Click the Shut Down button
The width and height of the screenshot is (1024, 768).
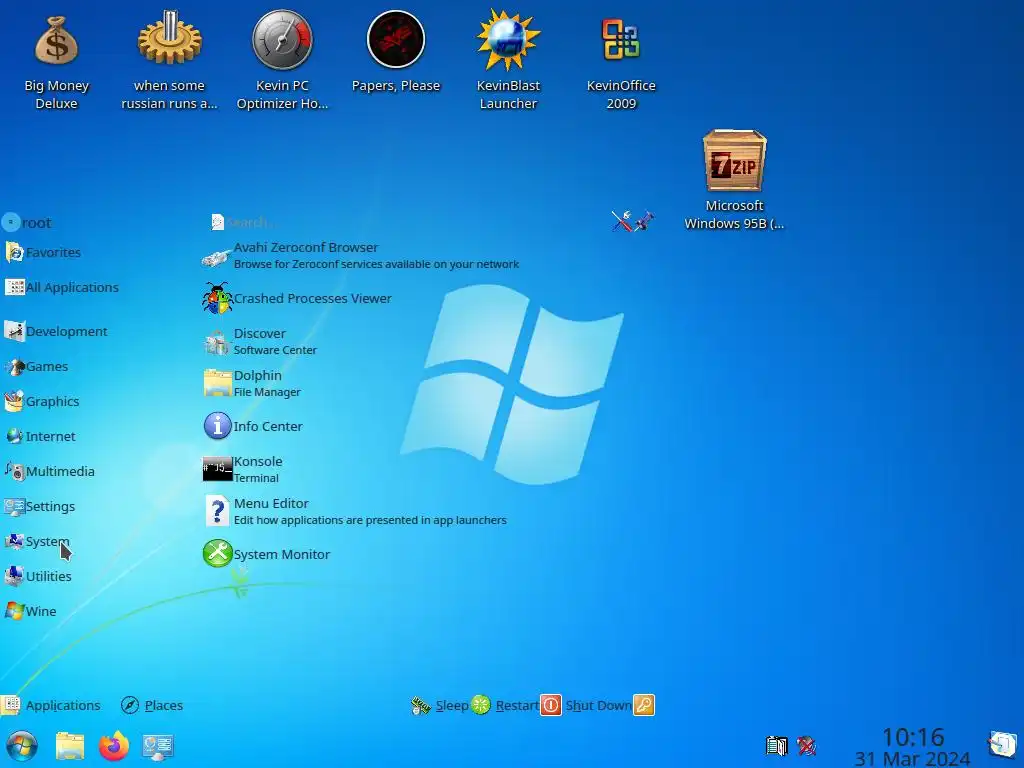click(x=586, y=705)
